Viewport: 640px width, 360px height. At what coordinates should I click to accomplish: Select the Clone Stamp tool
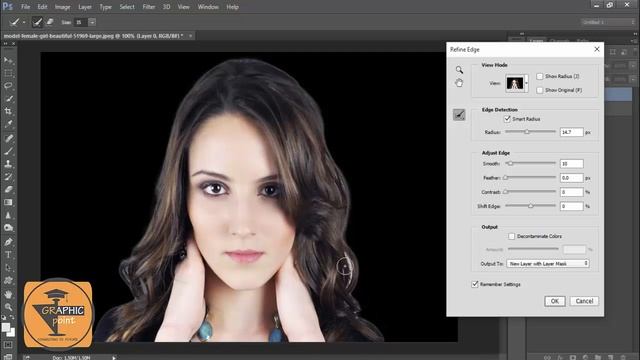click(8, 164)
